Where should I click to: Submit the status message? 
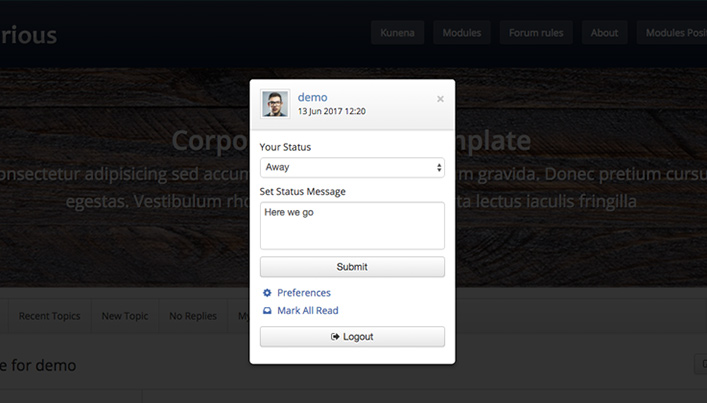coord(352,267)
